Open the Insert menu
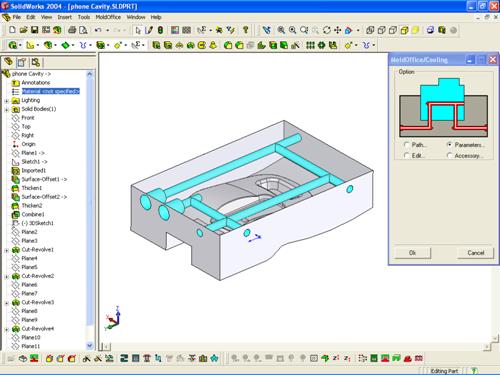 tap(64, 17)
